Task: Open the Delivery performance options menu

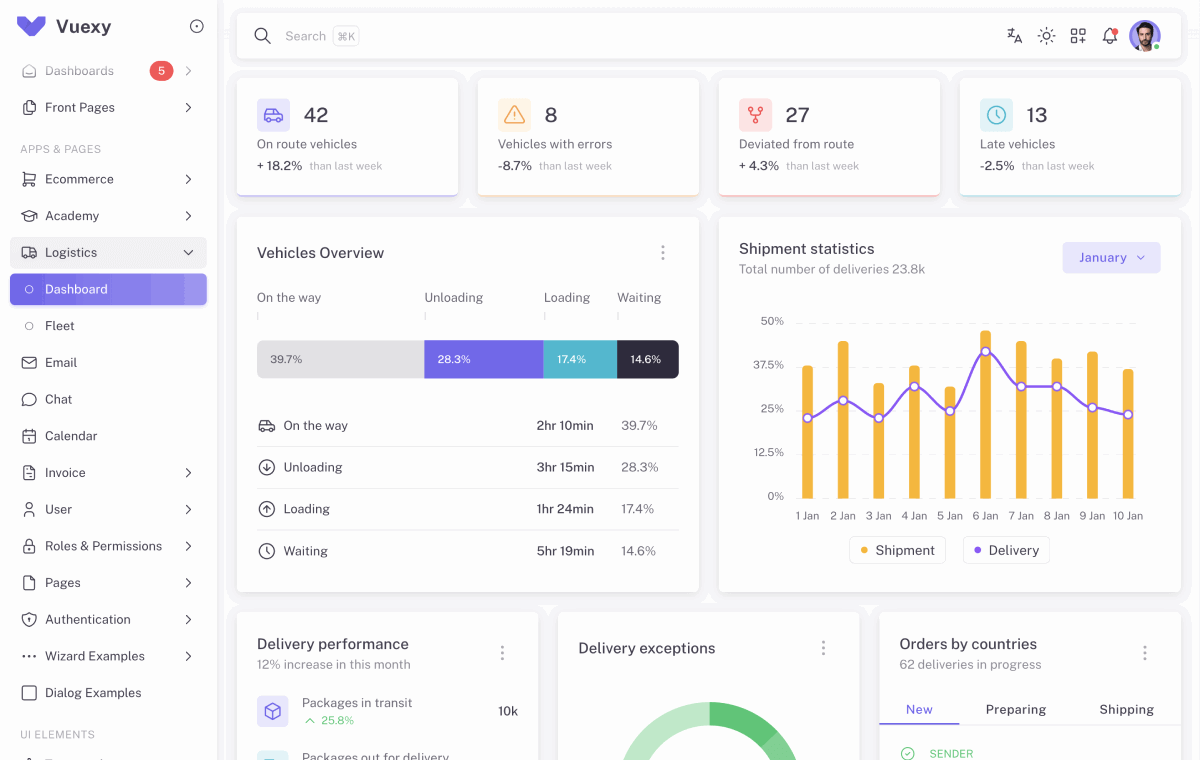Action: (x=502, y=652)
